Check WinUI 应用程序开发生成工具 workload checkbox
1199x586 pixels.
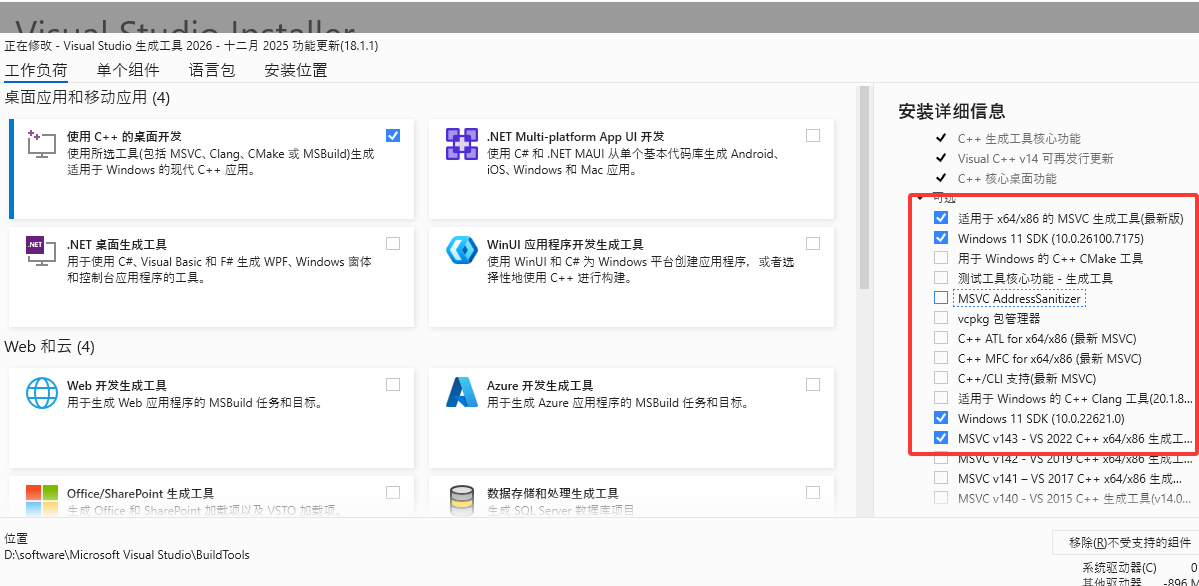coord(813,243)
